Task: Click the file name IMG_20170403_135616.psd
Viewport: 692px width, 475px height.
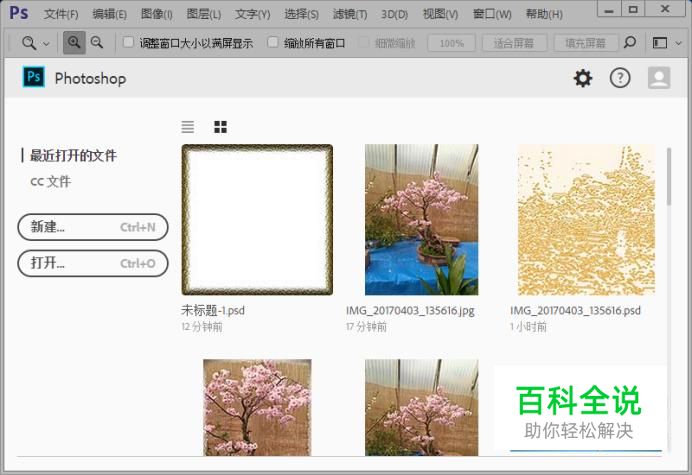Action: coord(575,311)
